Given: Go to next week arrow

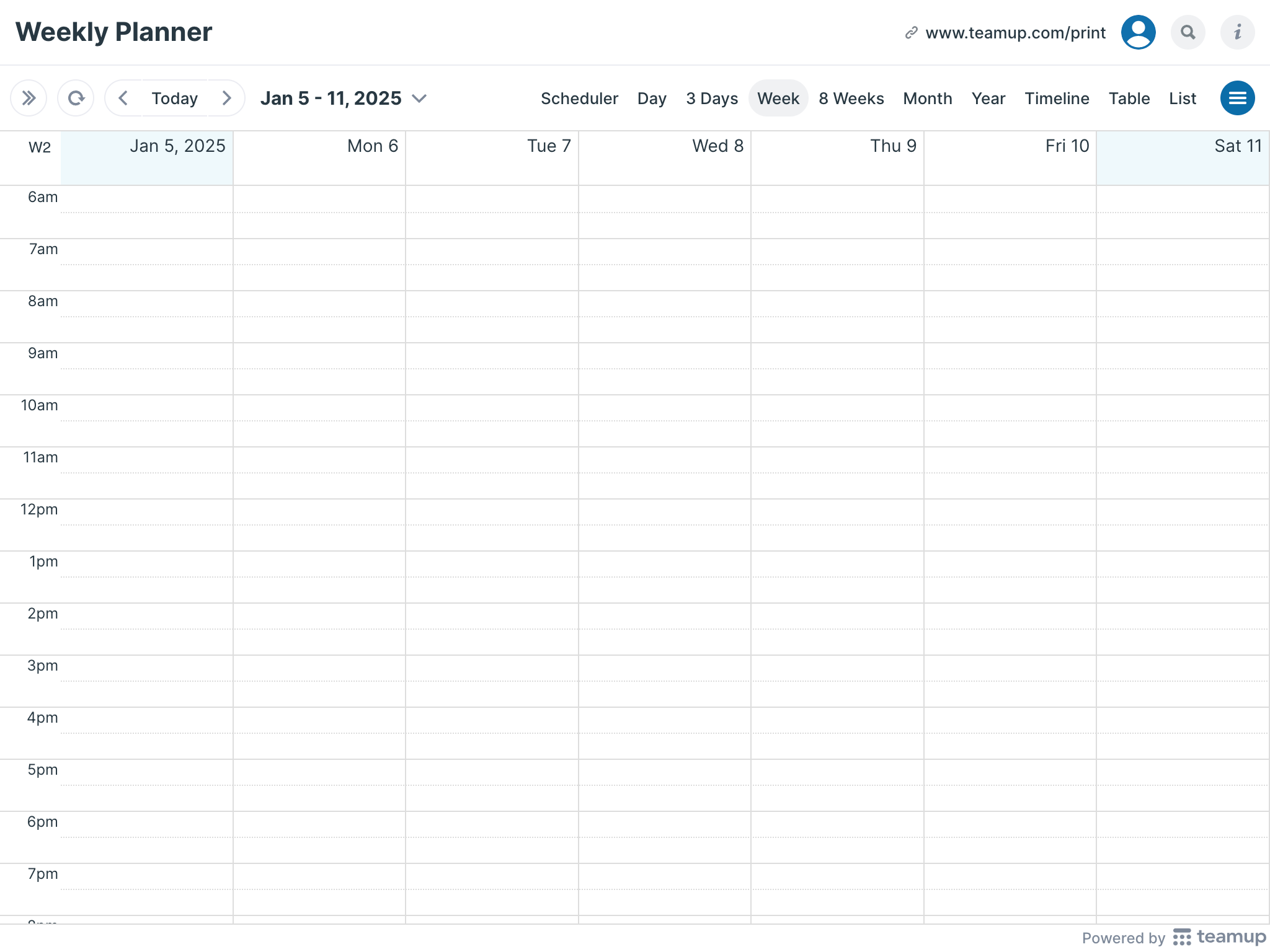Looking at the screenshot, I should (226, 98).
